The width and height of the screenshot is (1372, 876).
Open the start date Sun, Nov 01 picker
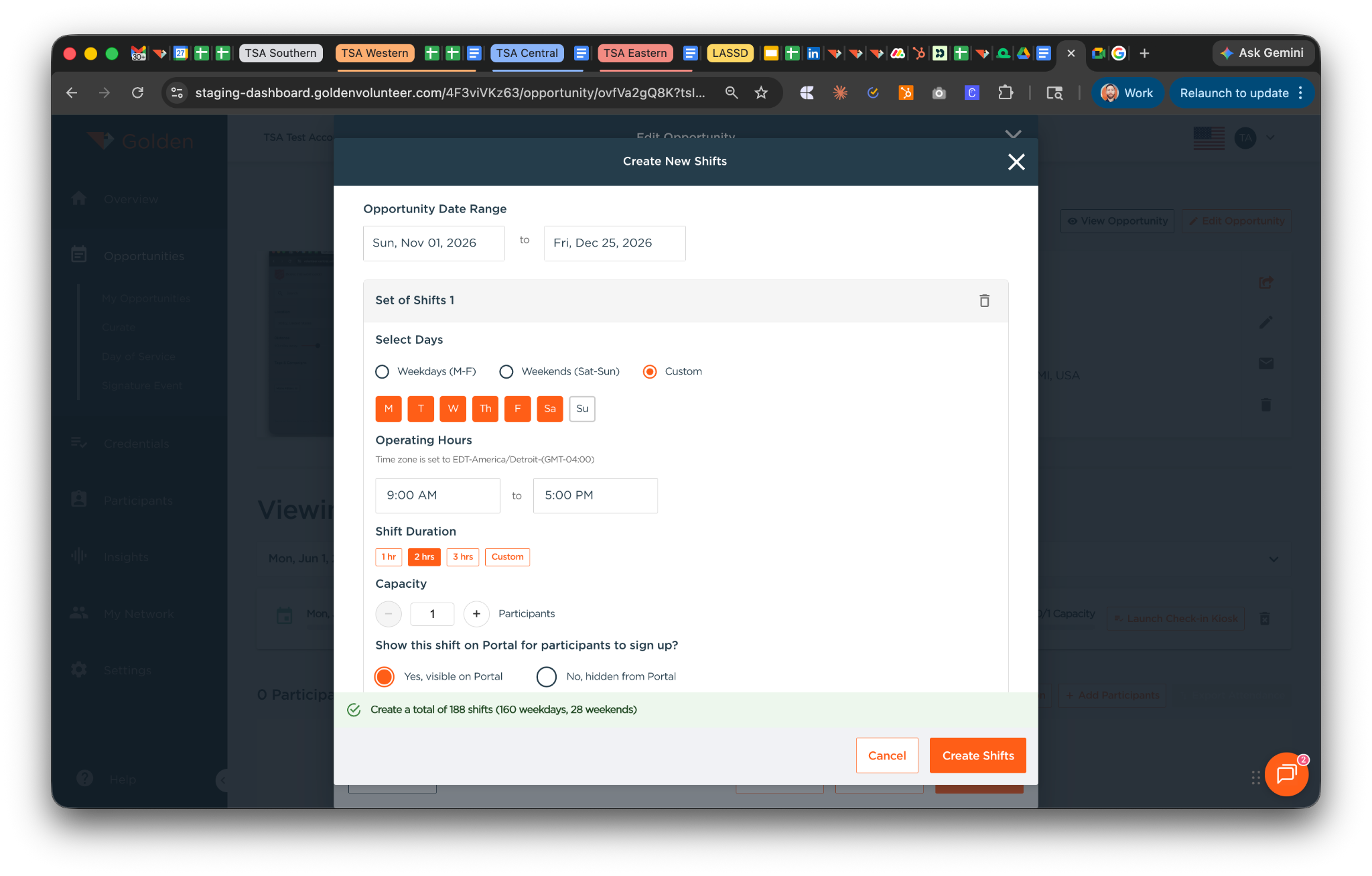[433, 243]
